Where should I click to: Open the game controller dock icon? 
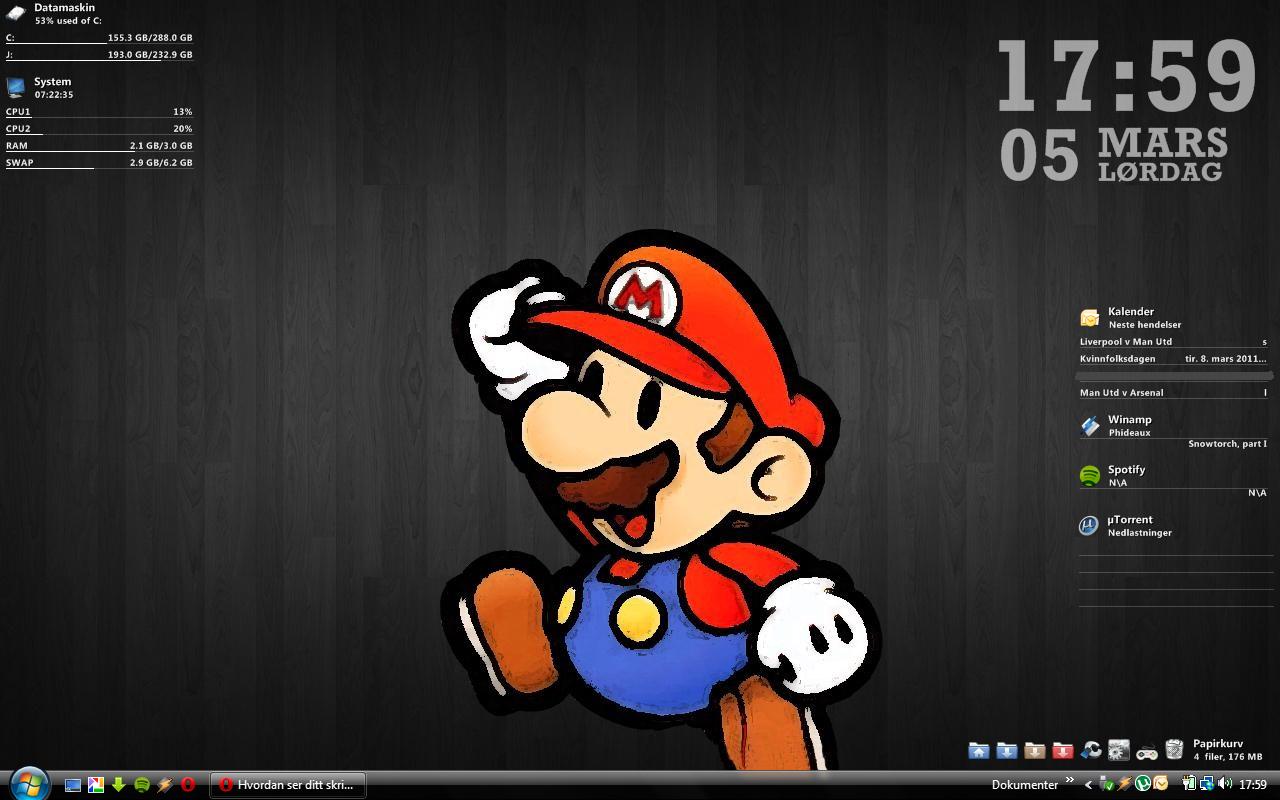click(x=1147, y=753)
